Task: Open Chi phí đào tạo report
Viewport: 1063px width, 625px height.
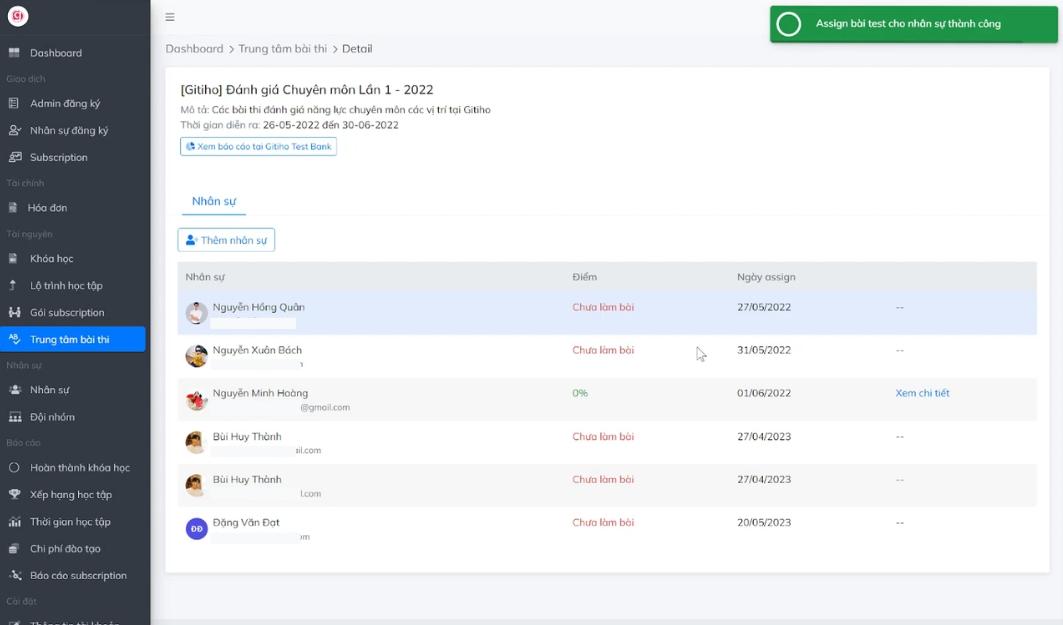Action: (x=65, y=549)
